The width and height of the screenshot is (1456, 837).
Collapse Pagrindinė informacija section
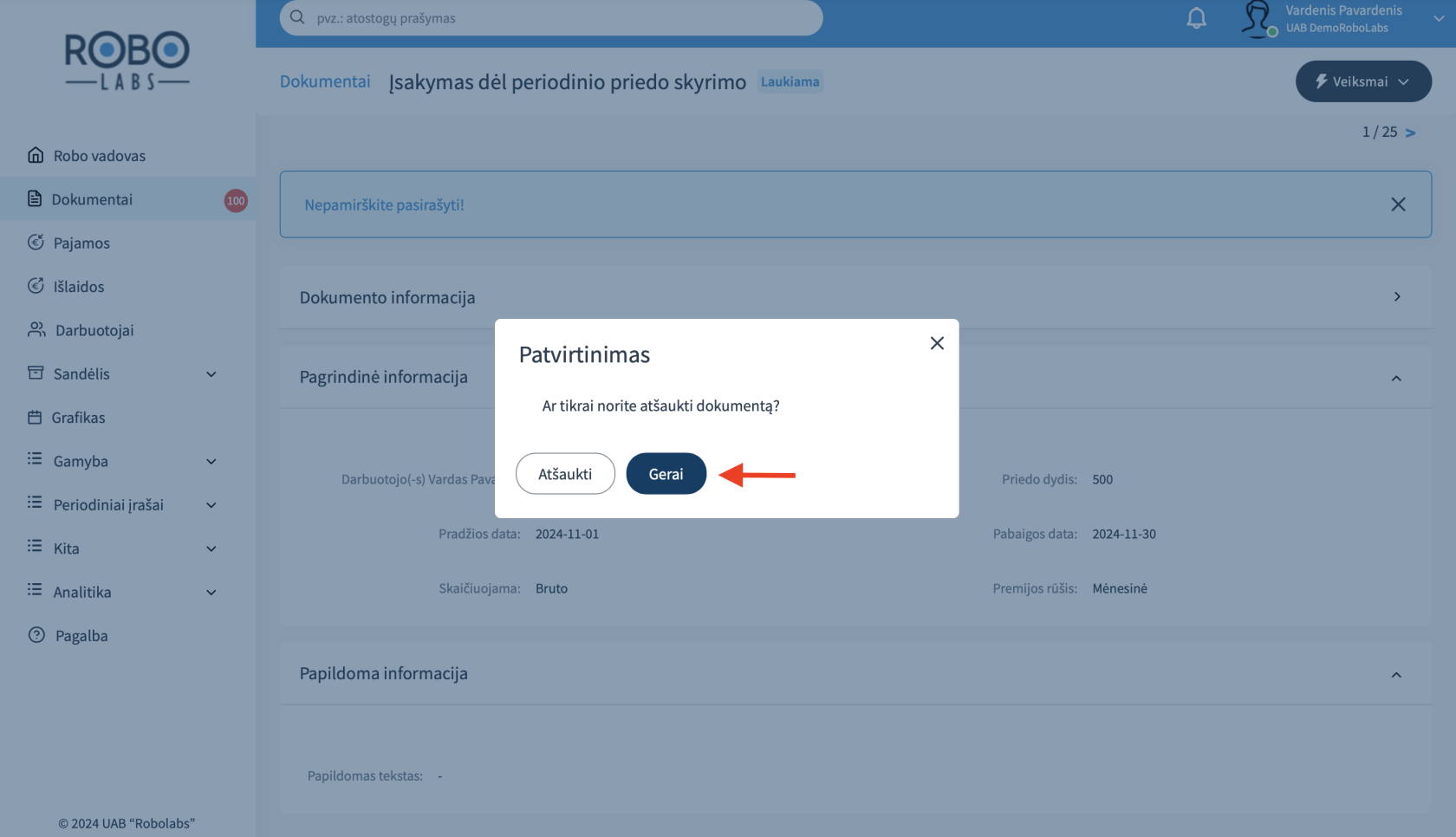pos(1396,378)
